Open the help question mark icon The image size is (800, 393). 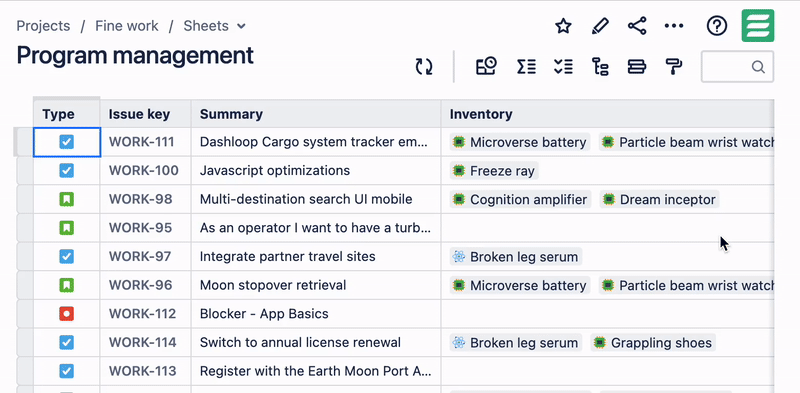[x=716, y=26]
